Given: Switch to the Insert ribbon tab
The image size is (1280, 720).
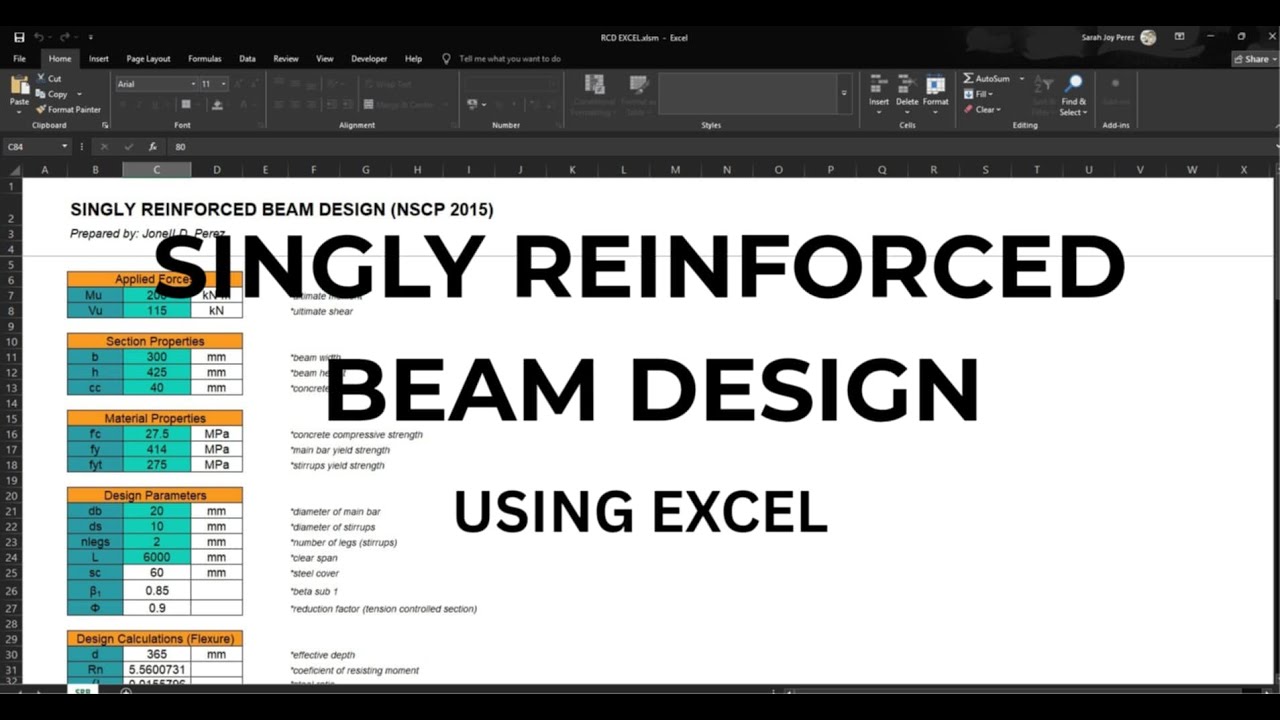Looking at the screenshot, I should [99, 59].
